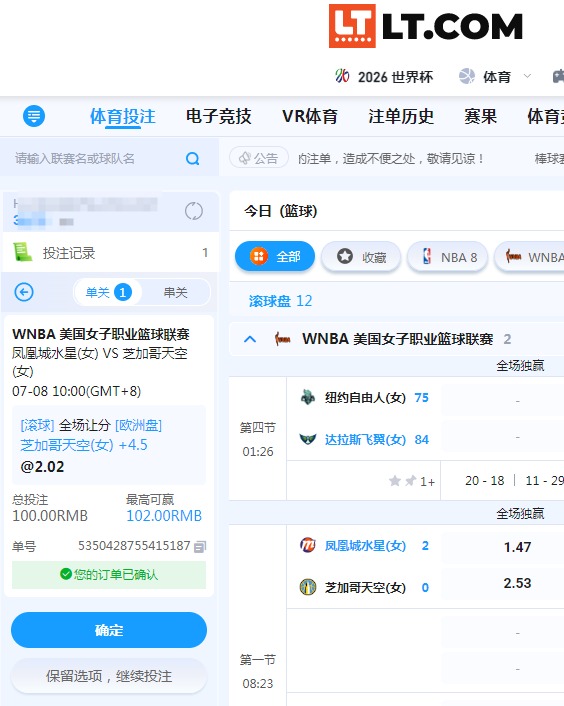Click the 总投注 100.00RMB amount

click(50, 516)
